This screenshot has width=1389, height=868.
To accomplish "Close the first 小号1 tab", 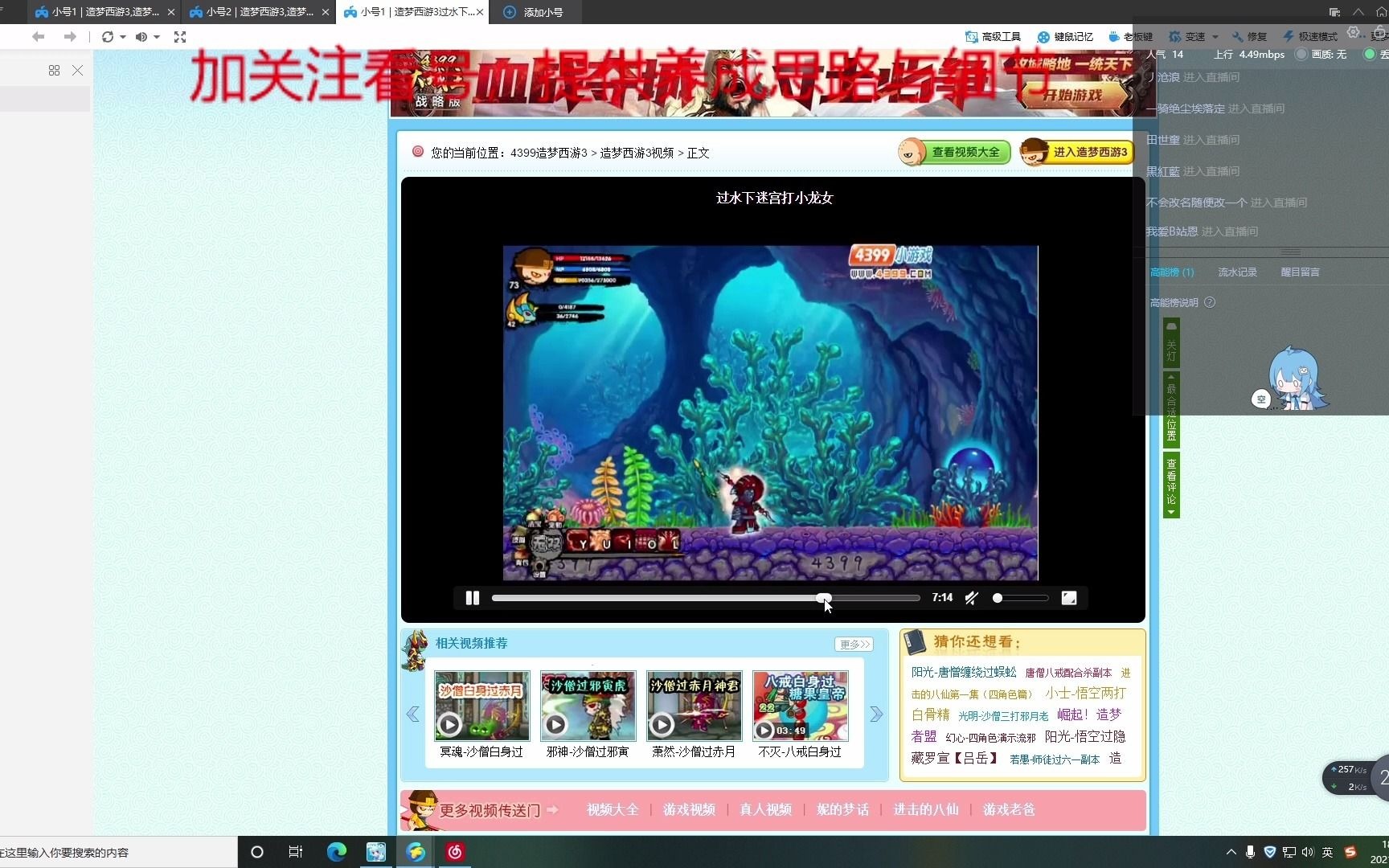I will click(x=171, y=12).
